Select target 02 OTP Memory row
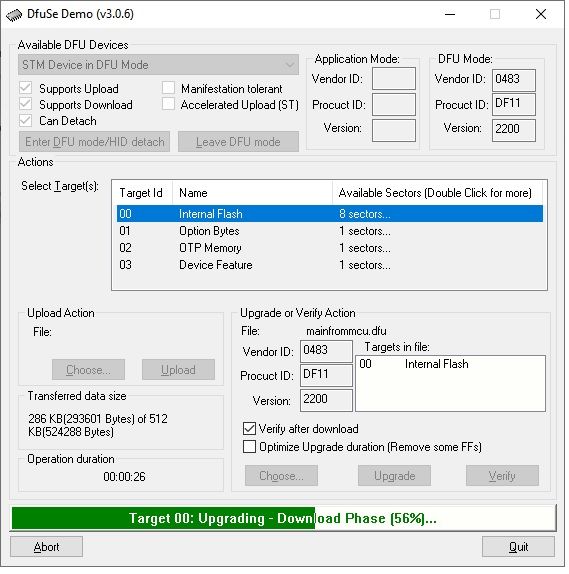 tap(330, 248)
